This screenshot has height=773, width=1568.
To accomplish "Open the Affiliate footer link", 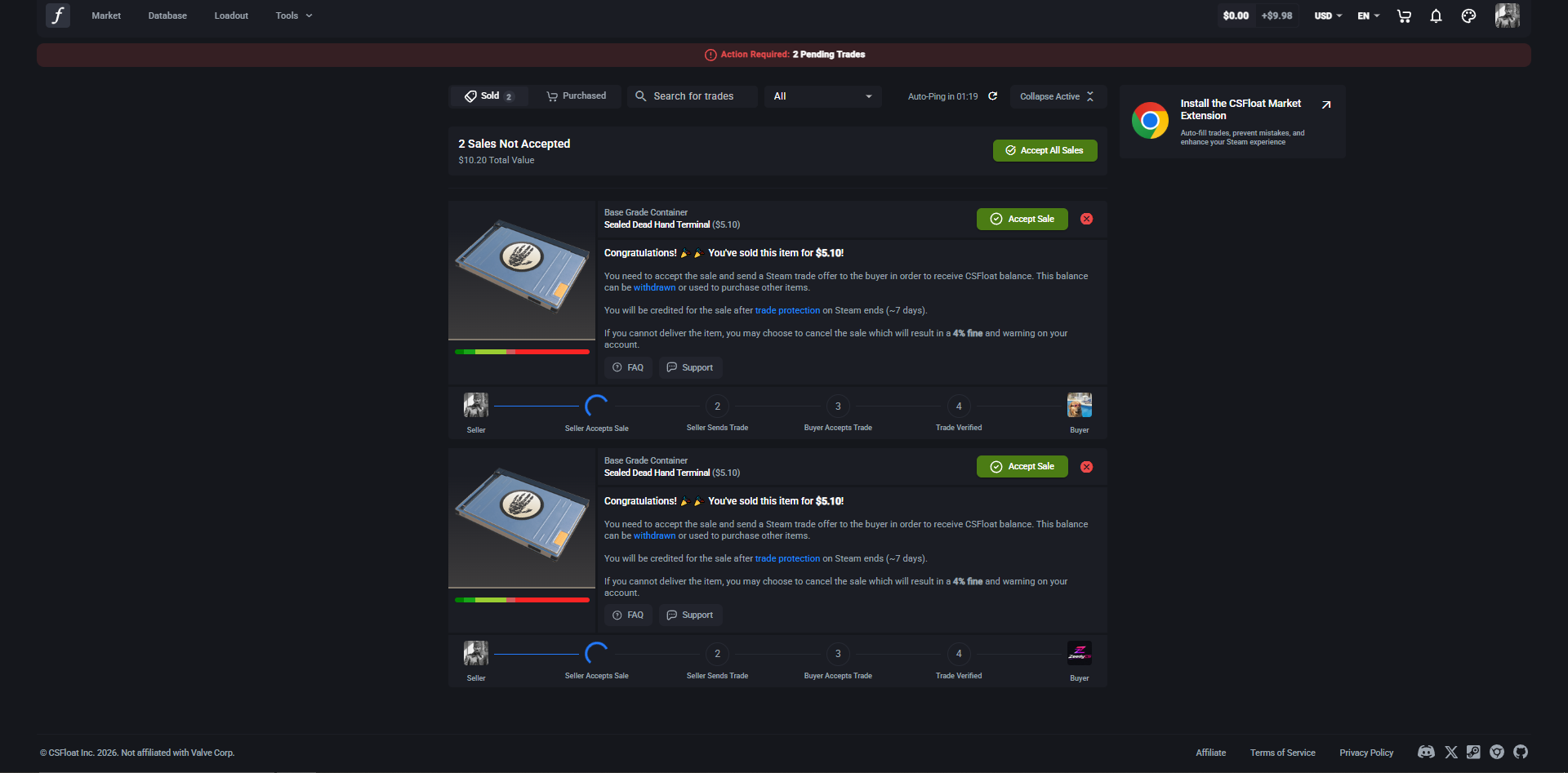I will pyautogui.click(x=1211, y=753).
